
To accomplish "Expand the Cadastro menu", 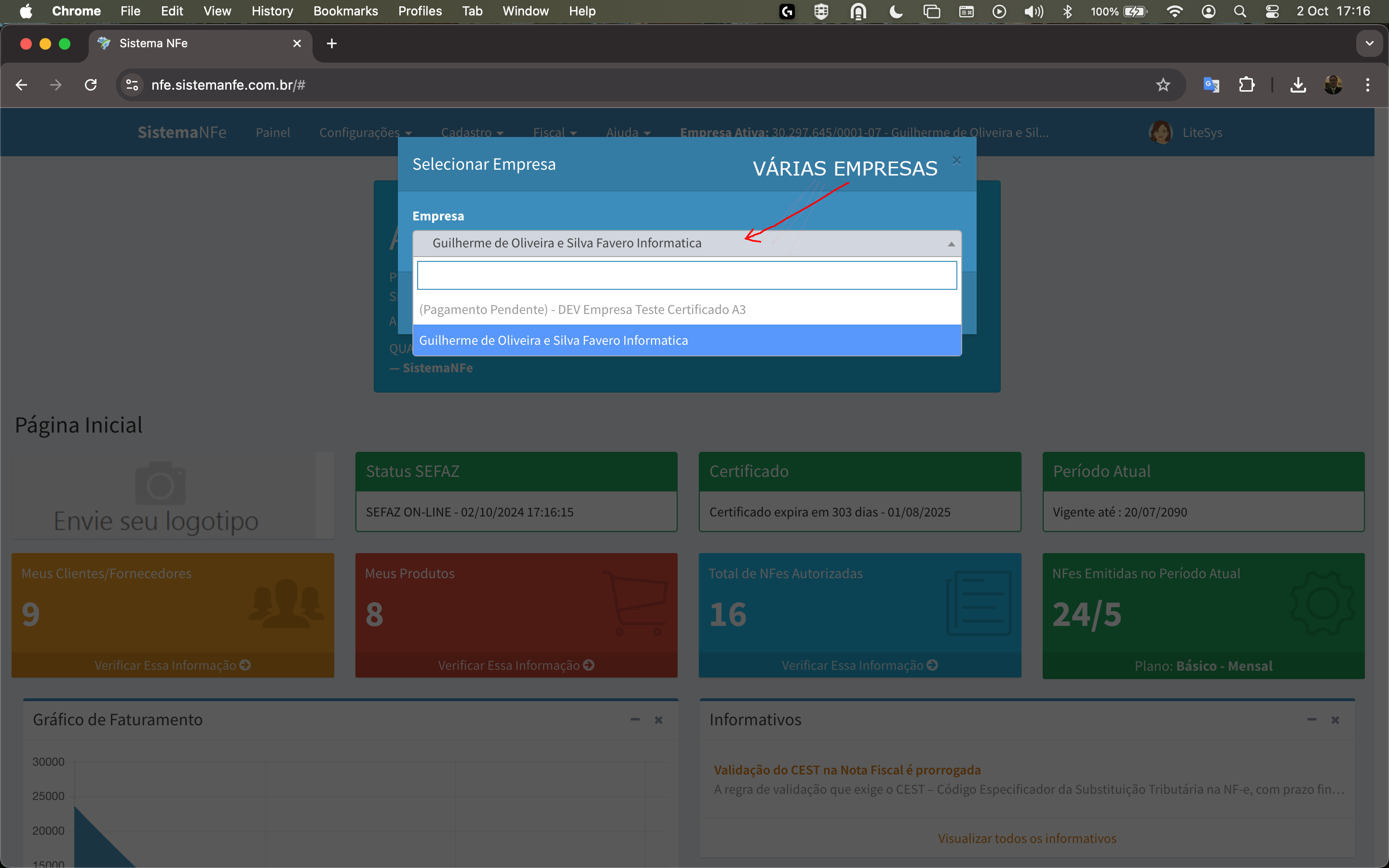I will pos(472,133).
